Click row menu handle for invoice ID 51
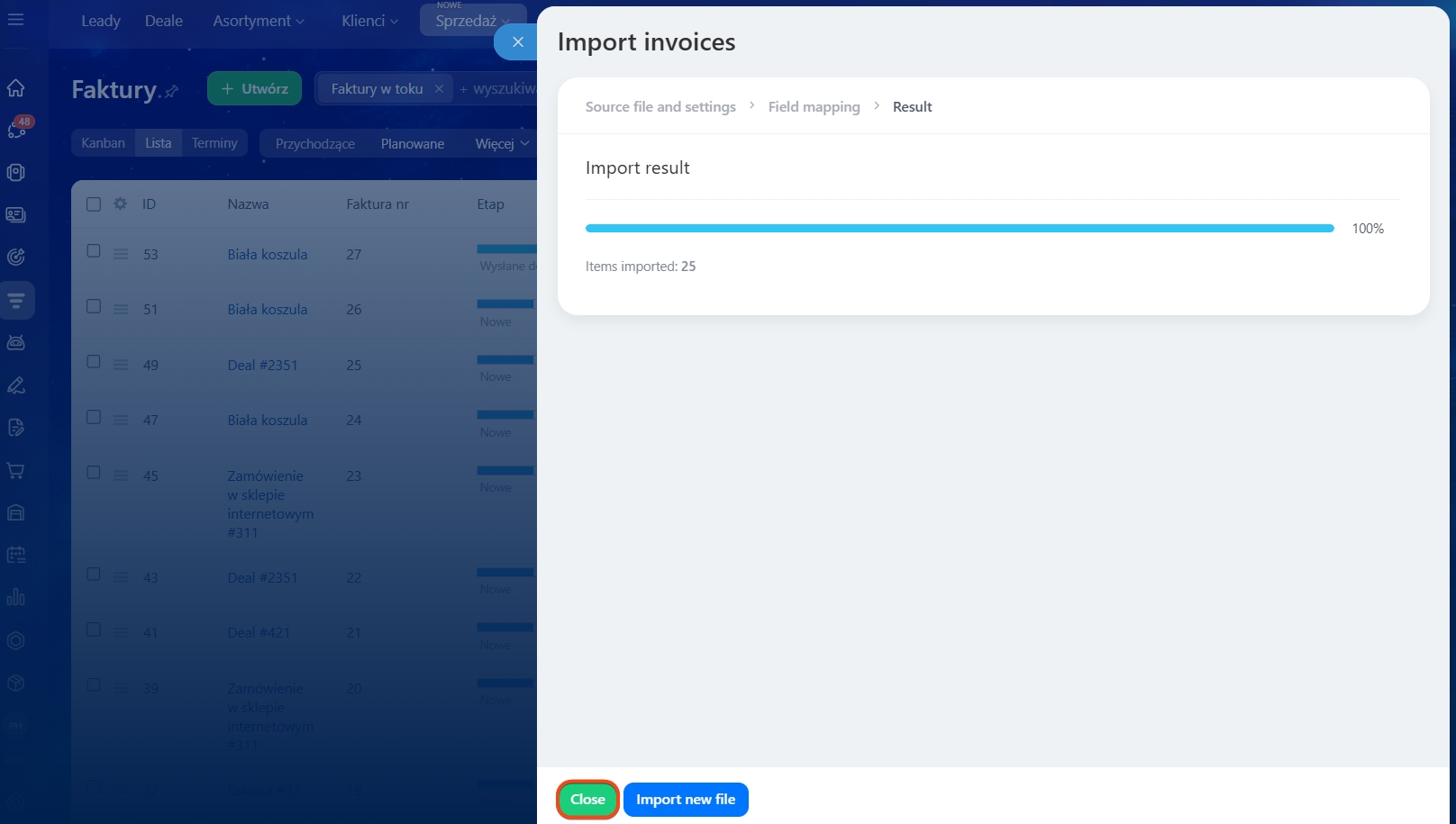The image size is (1456, 824). 121,309
